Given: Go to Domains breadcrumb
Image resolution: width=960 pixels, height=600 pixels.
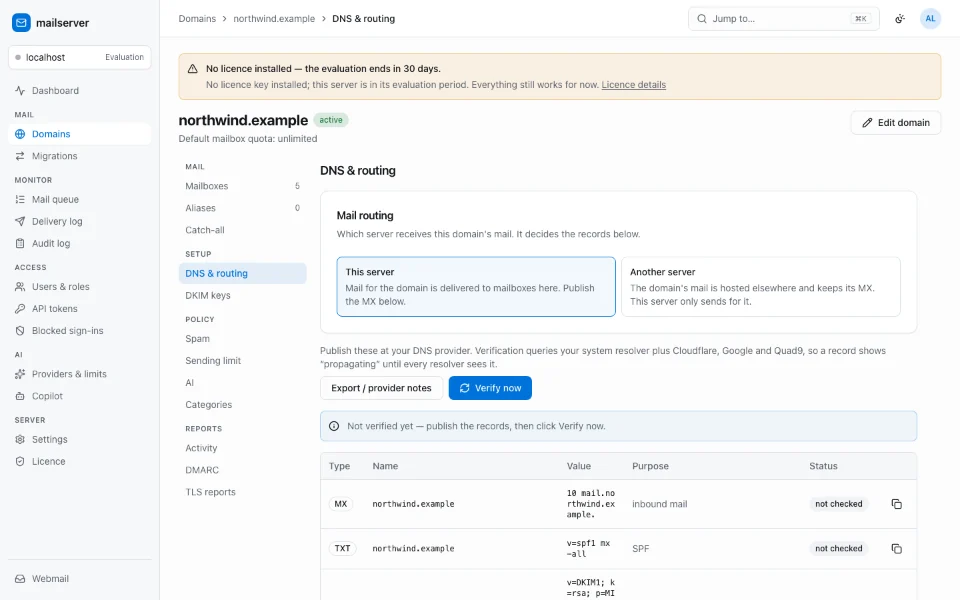Looking at the screenshot, I should 197,19.
